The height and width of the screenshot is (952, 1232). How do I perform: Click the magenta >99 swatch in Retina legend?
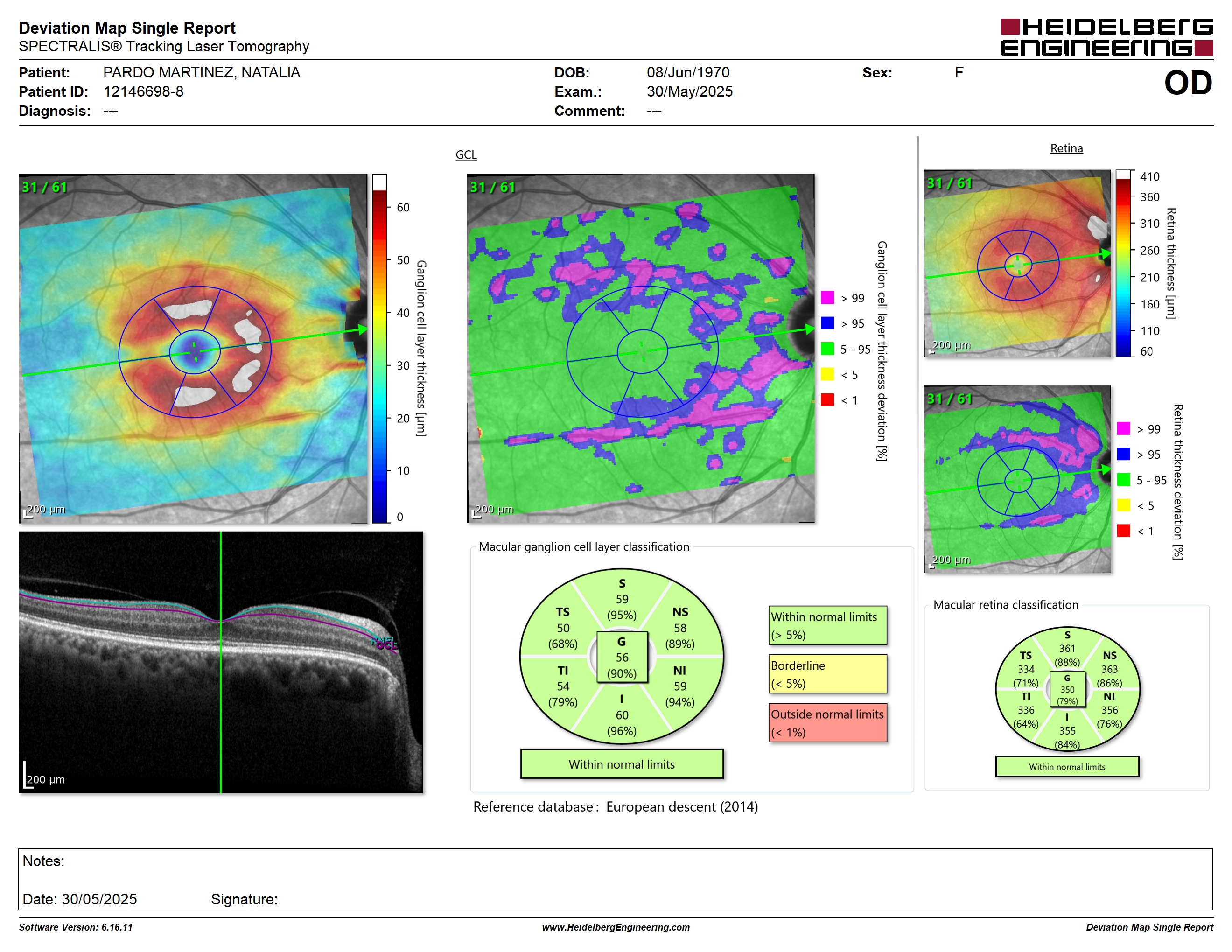tap(1123, 428)
